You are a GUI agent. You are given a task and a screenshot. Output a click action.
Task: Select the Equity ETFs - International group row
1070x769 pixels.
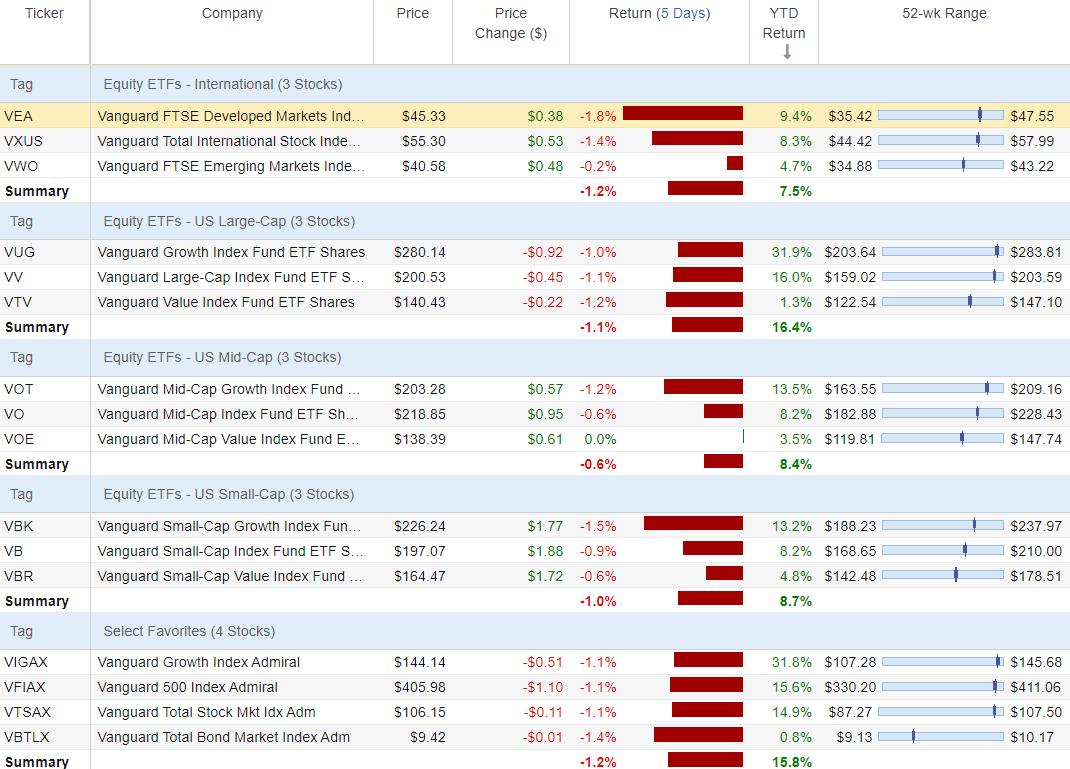[x=535, y=84]
